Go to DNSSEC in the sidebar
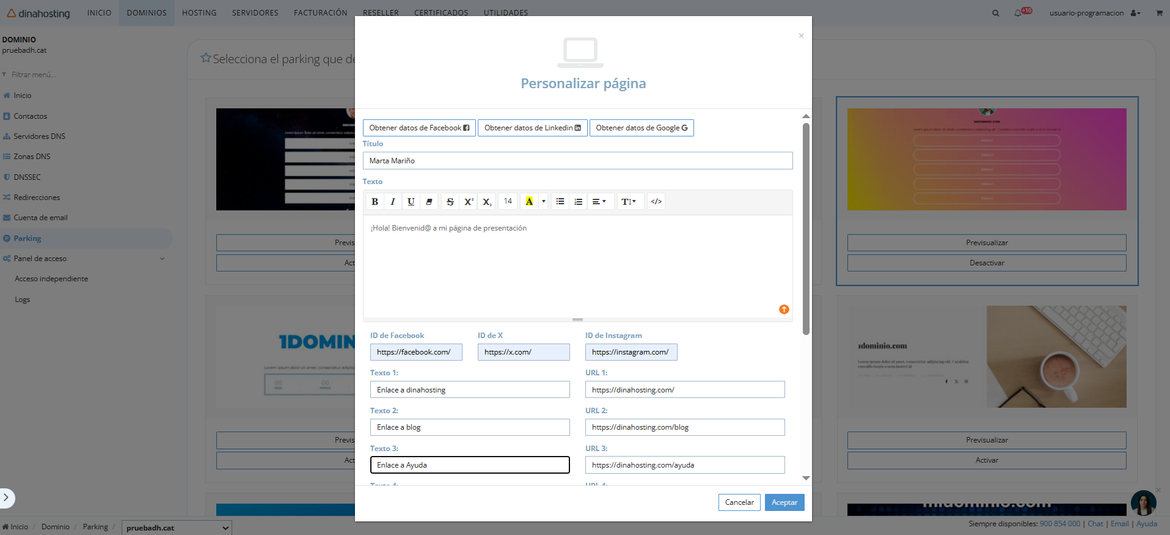This screenshot has height=535, width=1170. click(26, 178)
